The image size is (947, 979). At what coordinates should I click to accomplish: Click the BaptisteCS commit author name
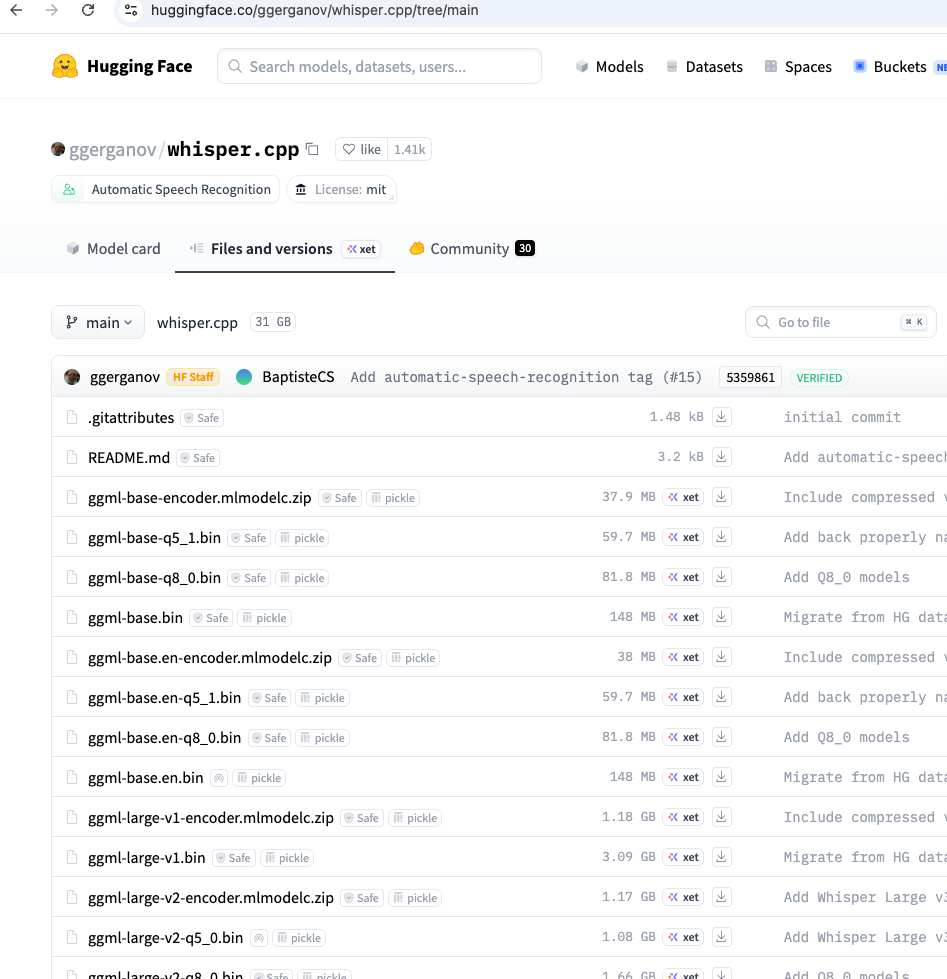298,377
